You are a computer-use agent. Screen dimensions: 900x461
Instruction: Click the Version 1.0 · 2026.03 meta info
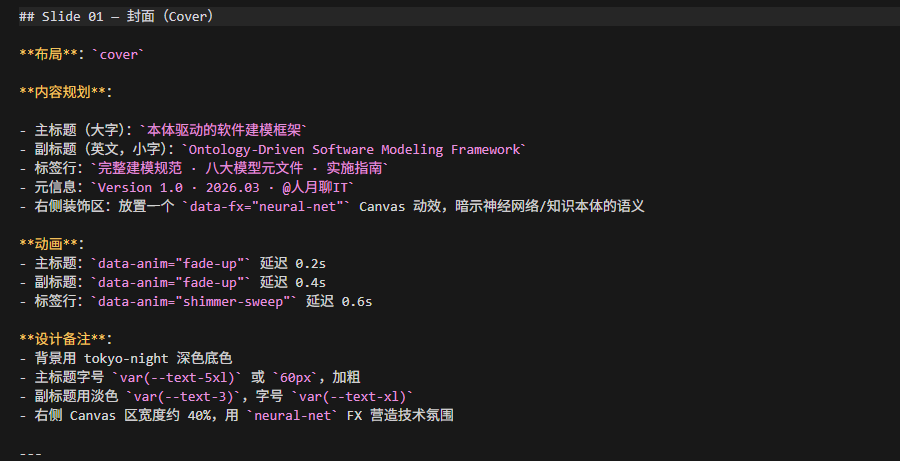coord(223,188)
